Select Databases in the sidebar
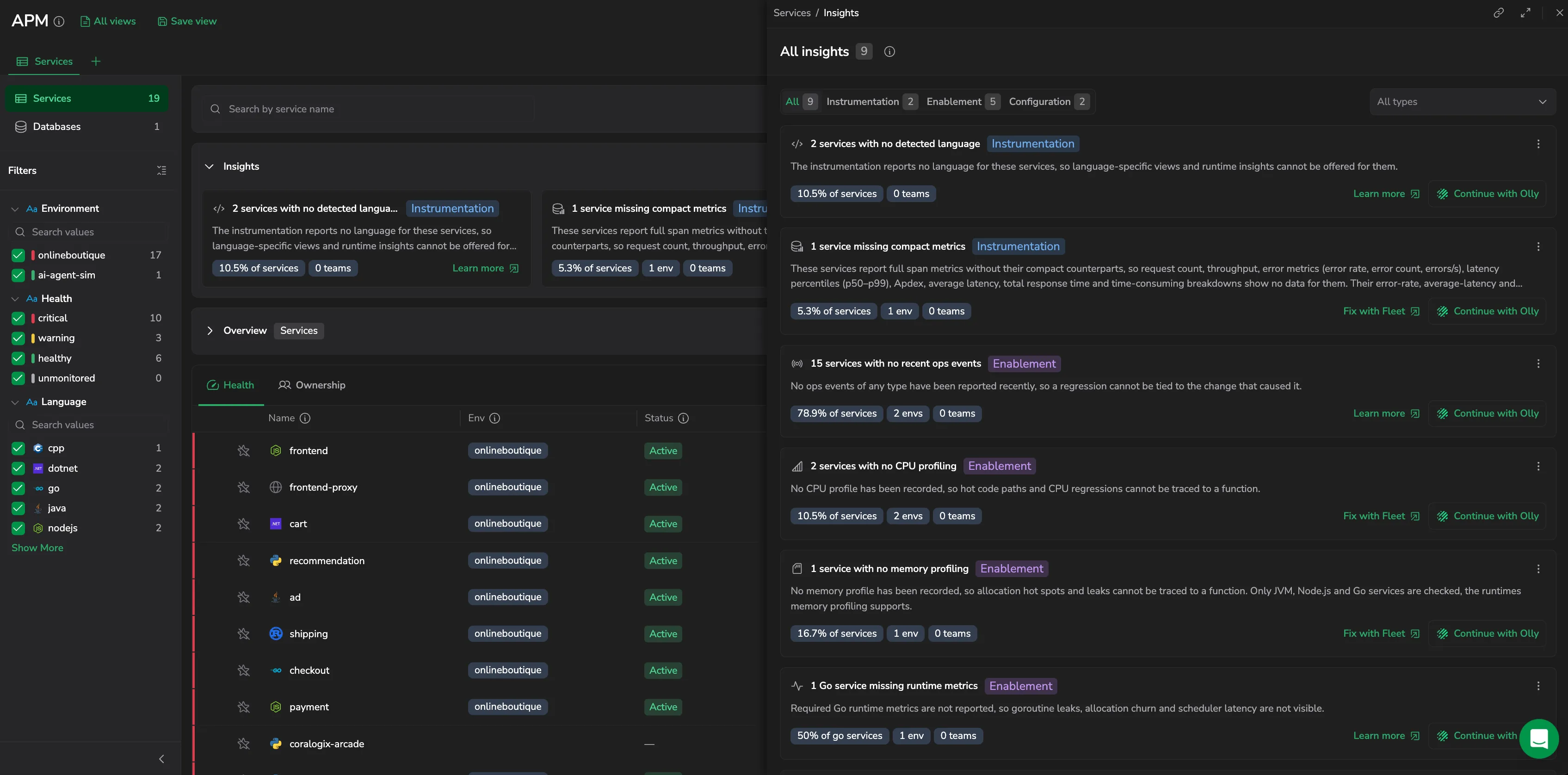 [x=87, y=127]
